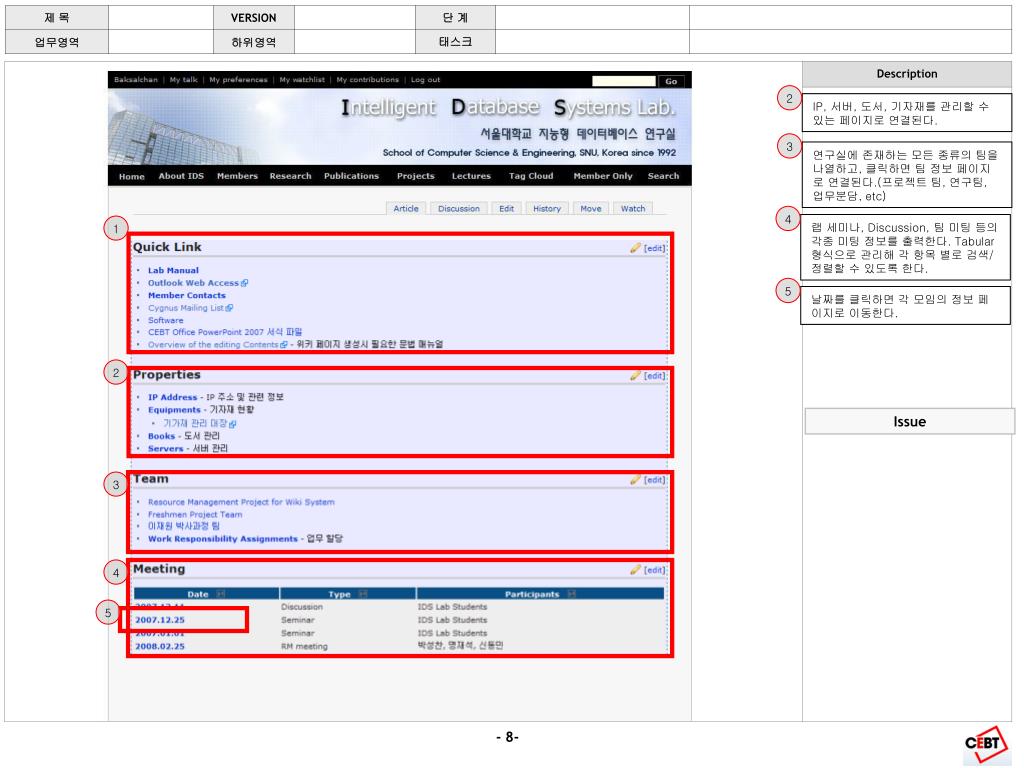Go to Home in the navigation bar
The width and height of the screenshot is (1024, 768).
(132, 176)
